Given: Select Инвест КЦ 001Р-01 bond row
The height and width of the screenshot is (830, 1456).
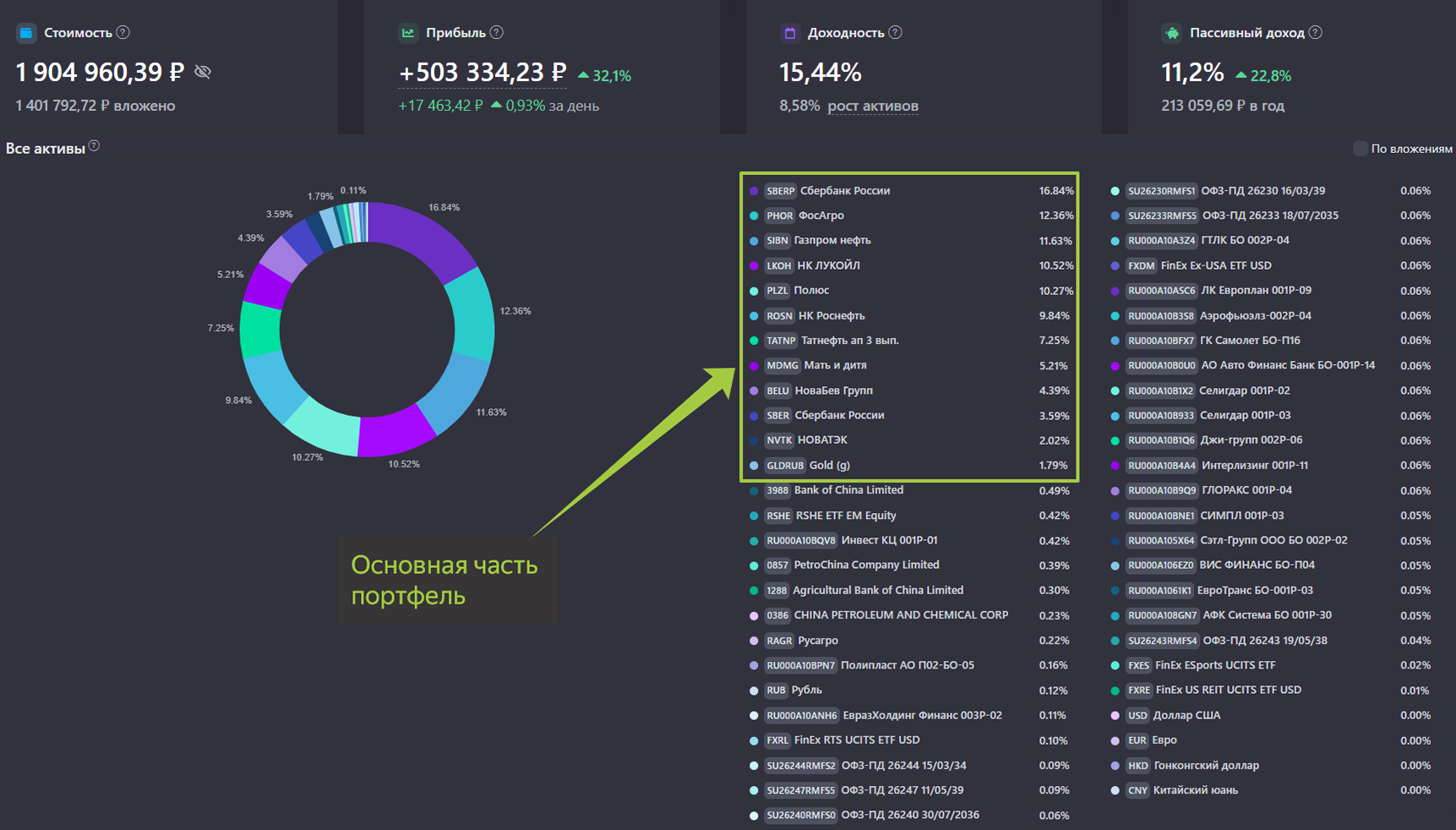Looking at the screenshot, I should click(911, 540).
